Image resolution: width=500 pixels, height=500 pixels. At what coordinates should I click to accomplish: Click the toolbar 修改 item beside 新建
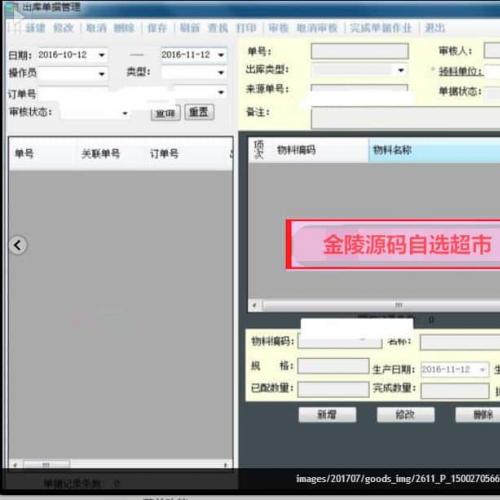[x=63, y=28]
